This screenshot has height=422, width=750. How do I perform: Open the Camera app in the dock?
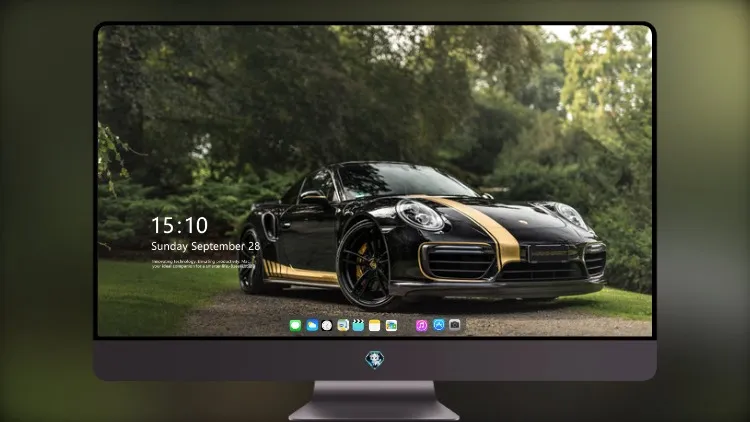(454, 325)
